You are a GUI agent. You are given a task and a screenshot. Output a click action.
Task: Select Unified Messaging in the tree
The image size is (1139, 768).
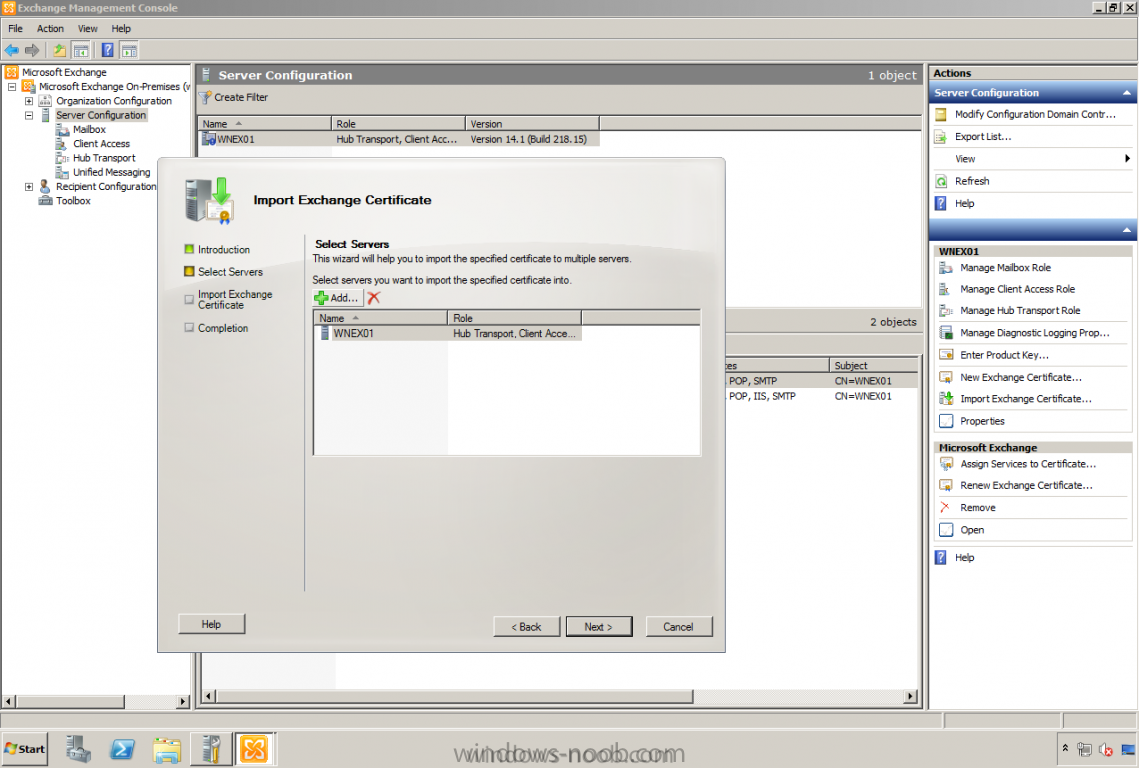111,172
